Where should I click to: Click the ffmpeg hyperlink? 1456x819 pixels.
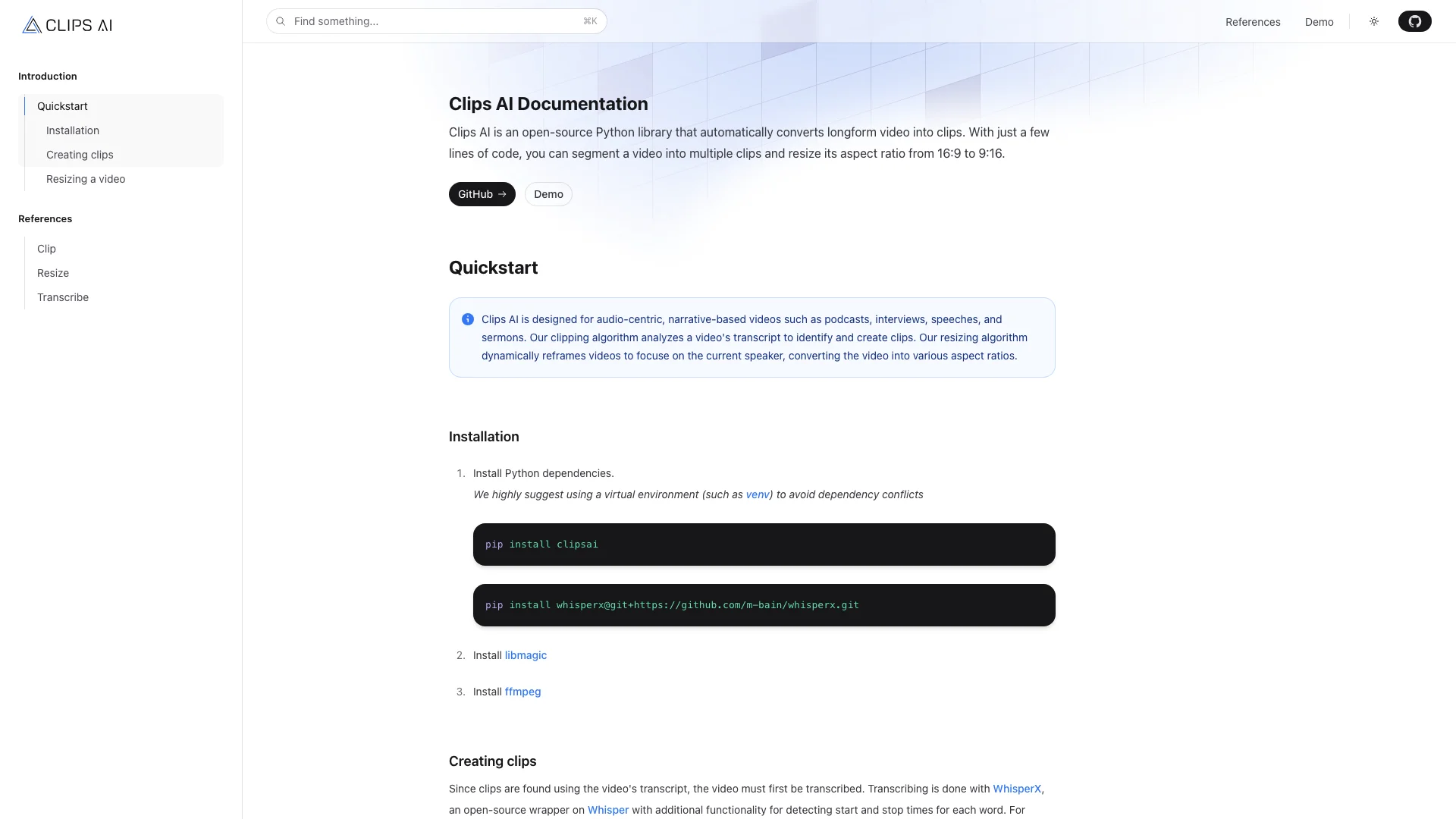[x=522, y=691]
